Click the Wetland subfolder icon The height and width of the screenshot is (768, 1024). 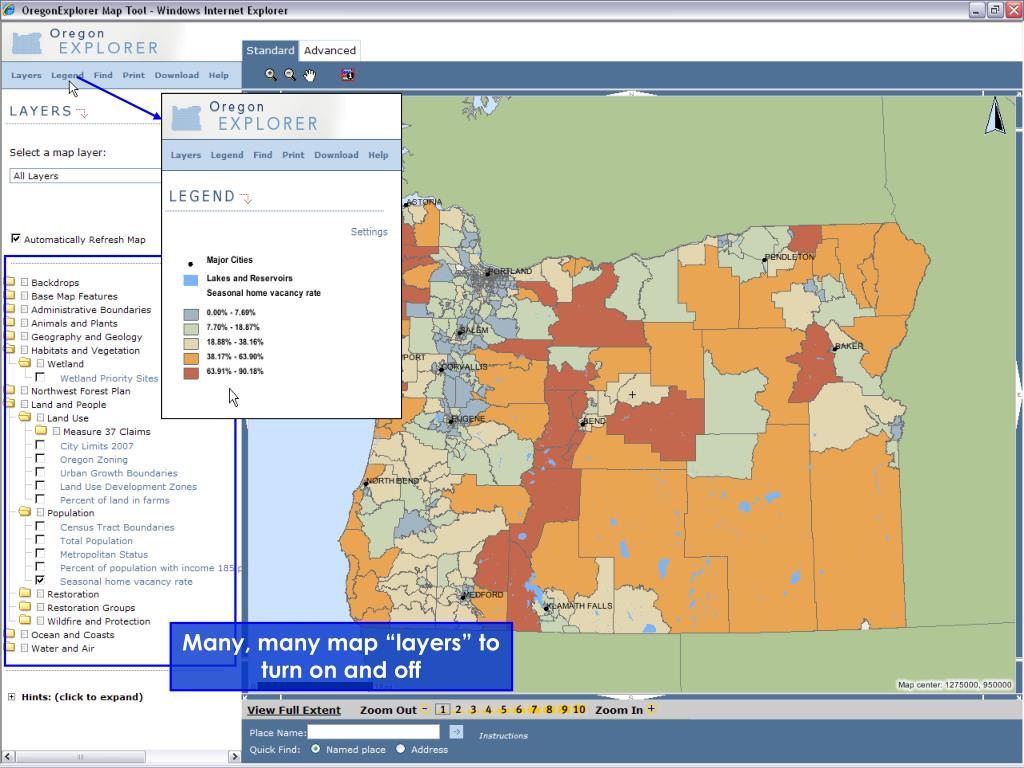tap(25, 363)
